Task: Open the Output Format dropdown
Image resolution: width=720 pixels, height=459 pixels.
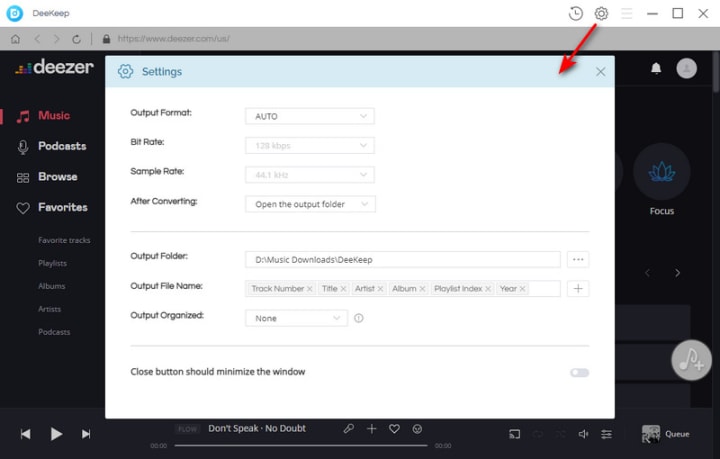Action: [x=310, y=116]
